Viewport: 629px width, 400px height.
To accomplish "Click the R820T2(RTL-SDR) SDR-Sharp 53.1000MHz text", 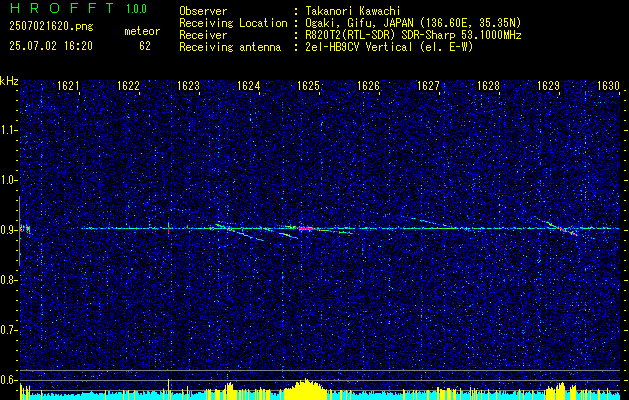I will click(413, 35).
